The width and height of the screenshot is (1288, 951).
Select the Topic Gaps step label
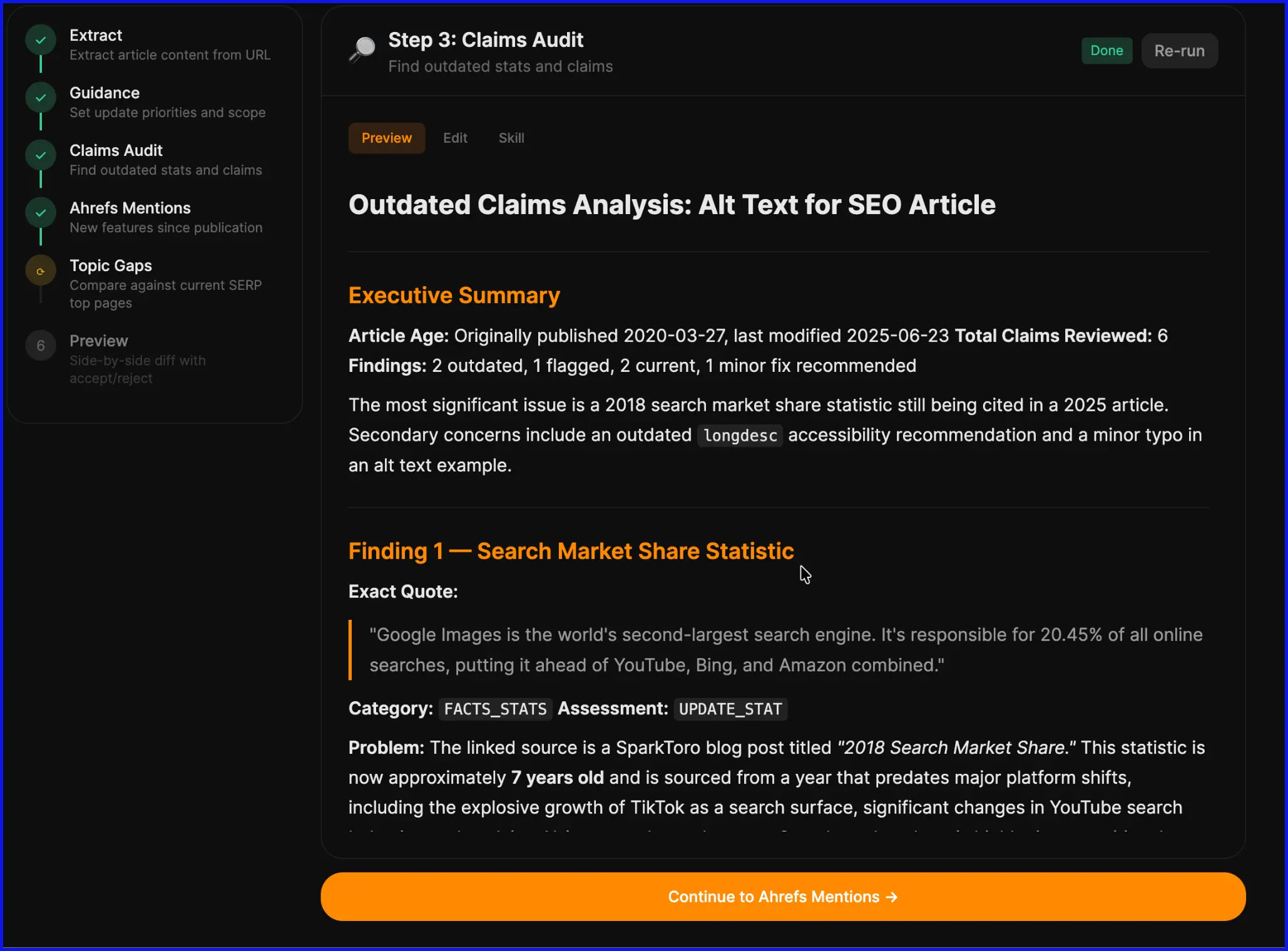point(111,265)
